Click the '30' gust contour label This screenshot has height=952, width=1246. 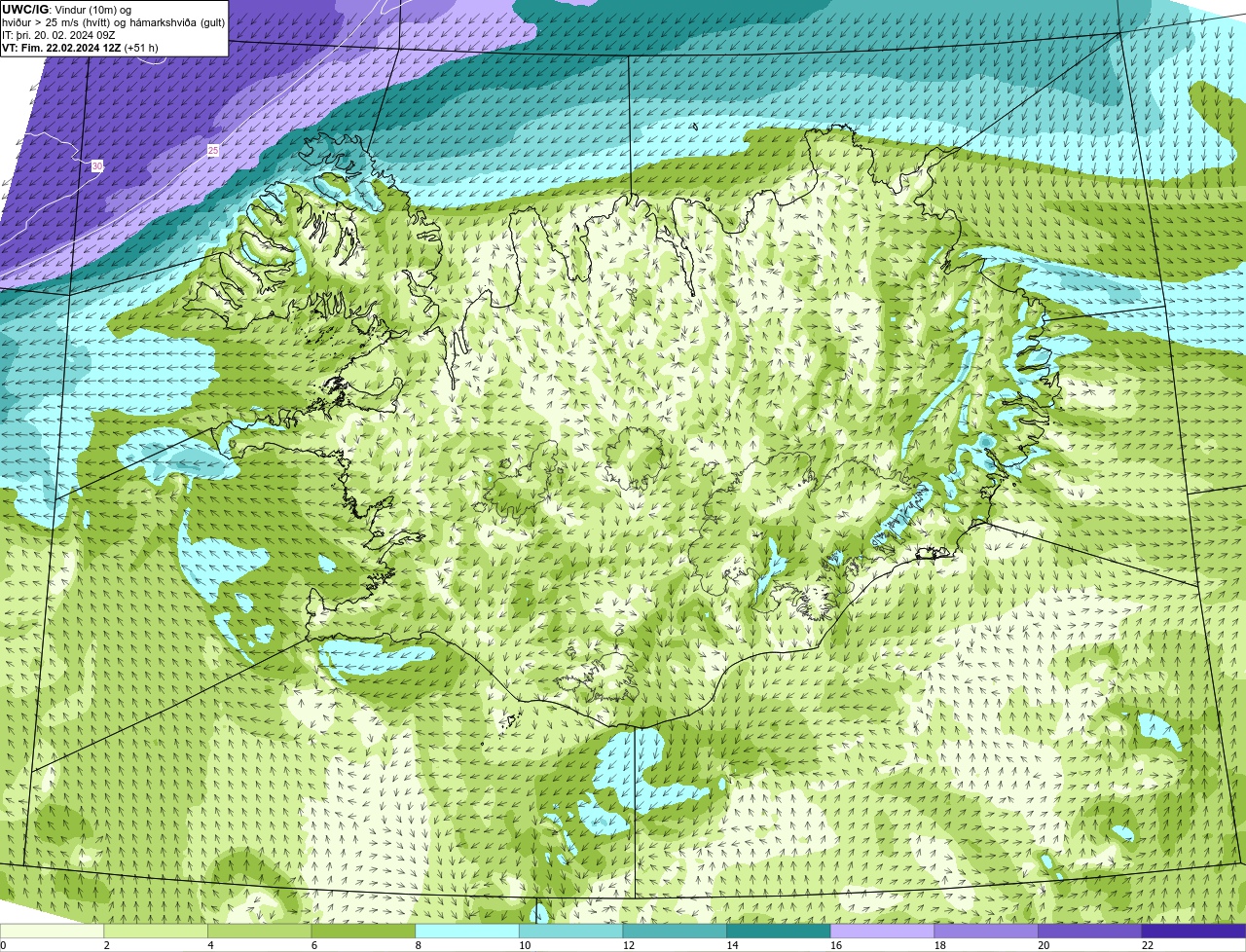point(97,166)
